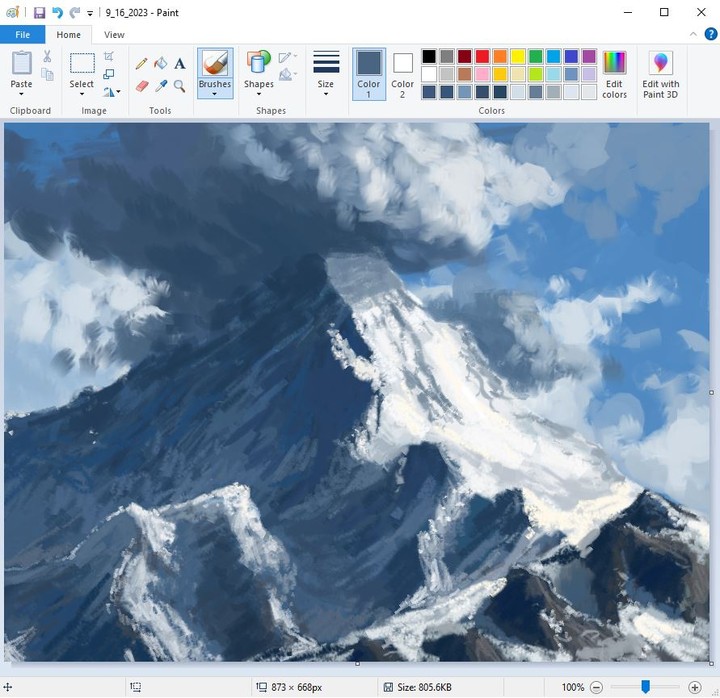The height and width of the screenshot is (698, 720).
Task: Click the Copy icon in Clipboard
Action: (x=47, y=74)
